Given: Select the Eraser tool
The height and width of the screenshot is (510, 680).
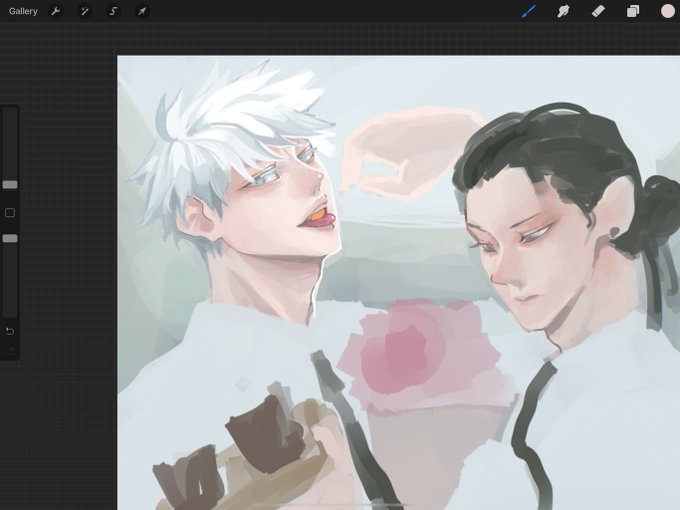Looking at the screenshot, I should (x=598, y=11).
